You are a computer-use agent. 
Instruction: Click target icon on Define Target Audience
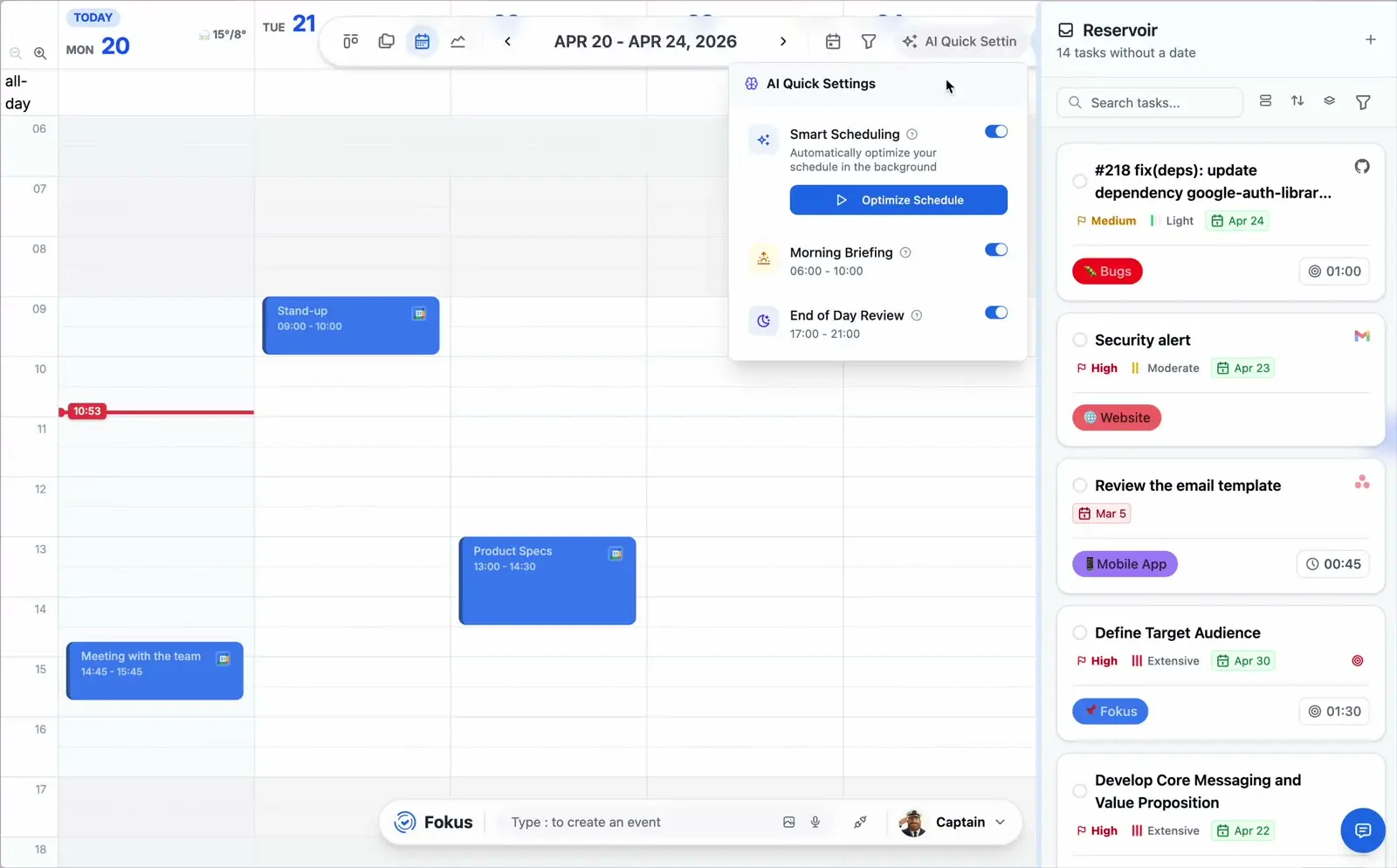click(1358, 661)
